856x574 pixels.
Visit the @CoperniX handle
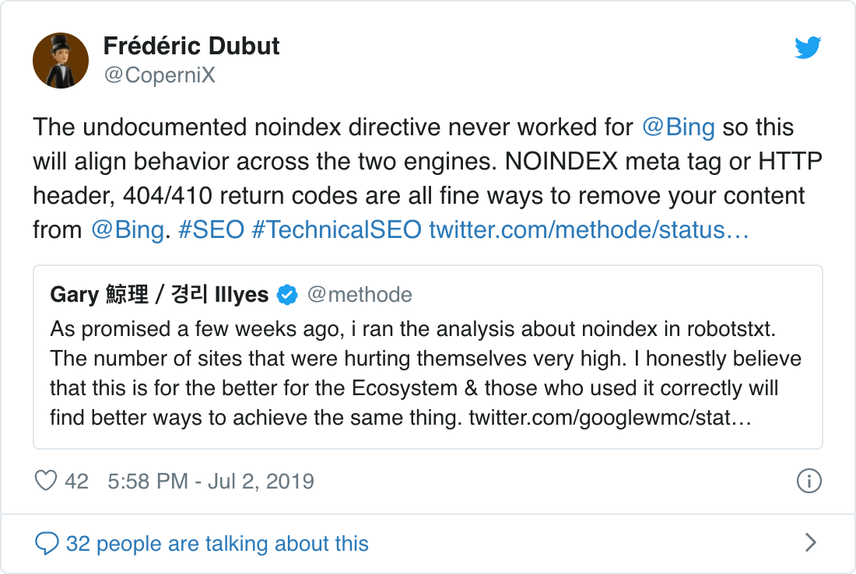coord(159,75)
